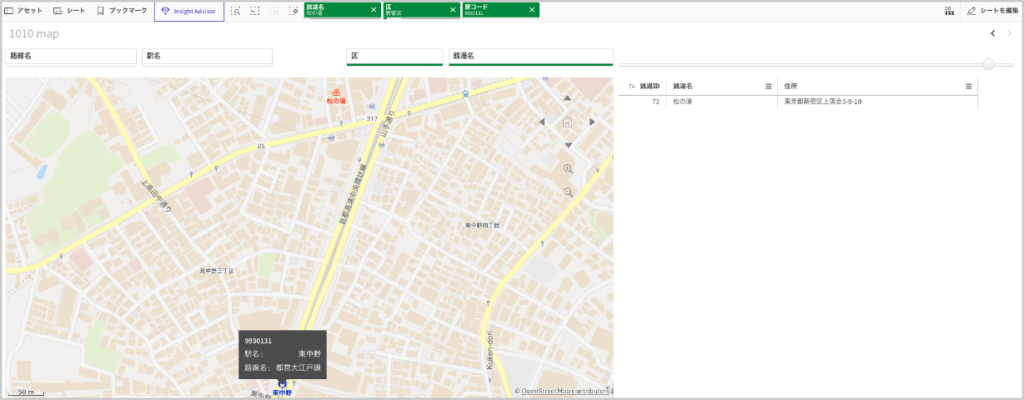Click the map zoom in magnifier

[568, 169]
